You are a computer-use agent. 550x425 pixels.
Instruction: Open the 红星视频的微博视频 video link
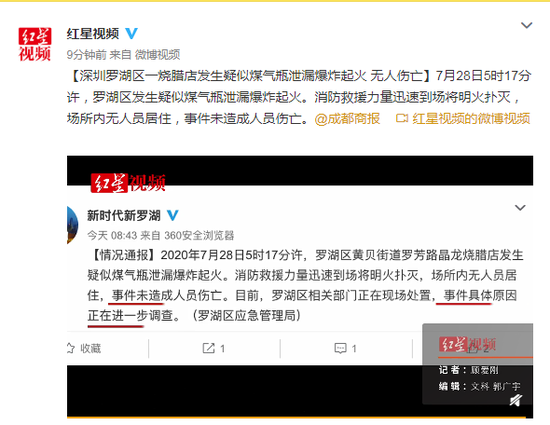coord(471,119)
